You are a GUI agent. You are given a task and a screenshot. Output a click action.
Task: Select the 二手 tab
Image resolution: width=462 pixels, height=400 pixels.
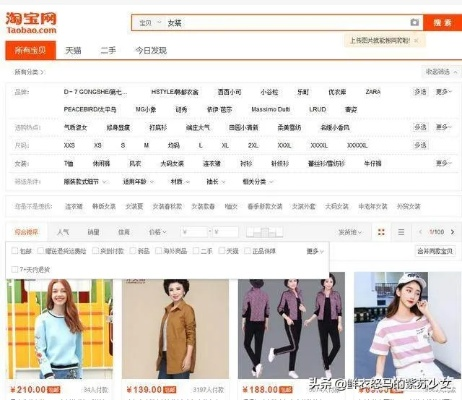pos(108,50)
